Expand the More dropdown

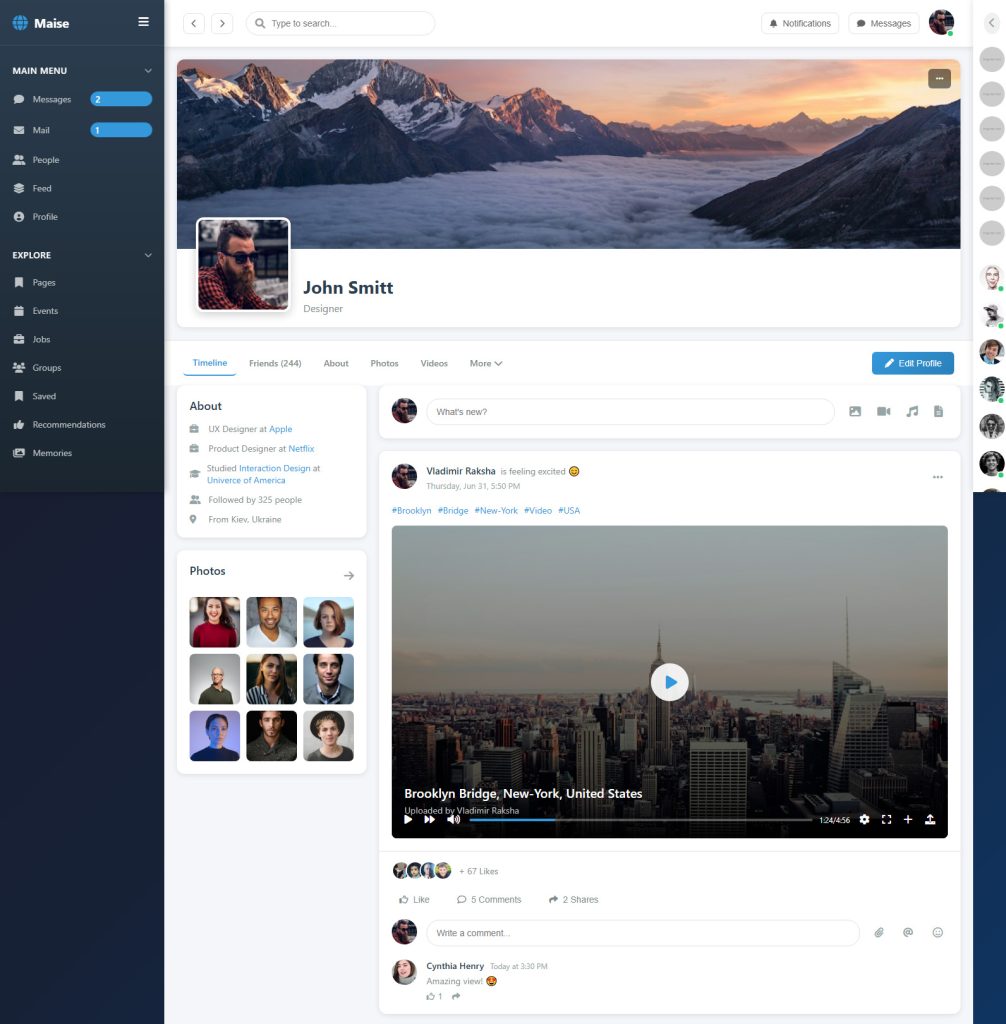click(485, 364)
